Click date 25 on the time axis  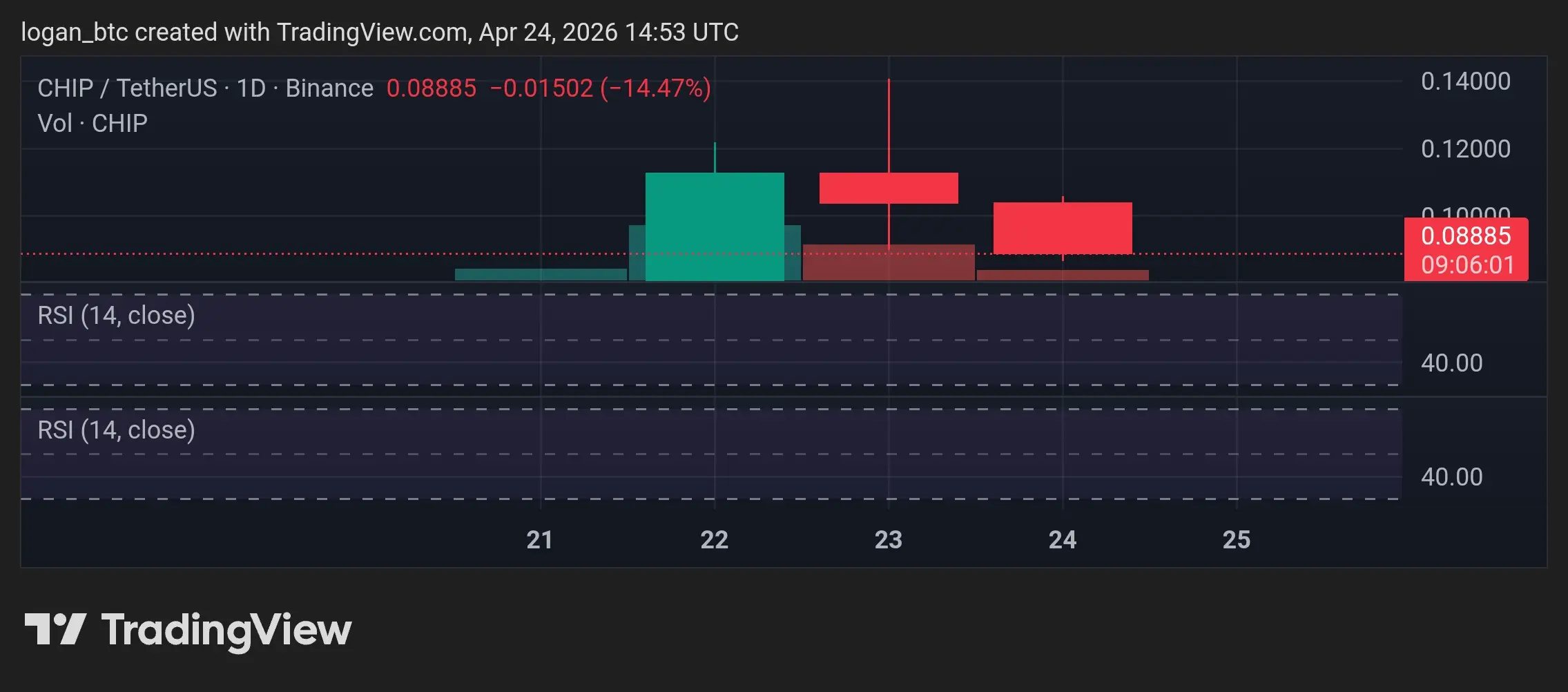[x=1237, y=540]
